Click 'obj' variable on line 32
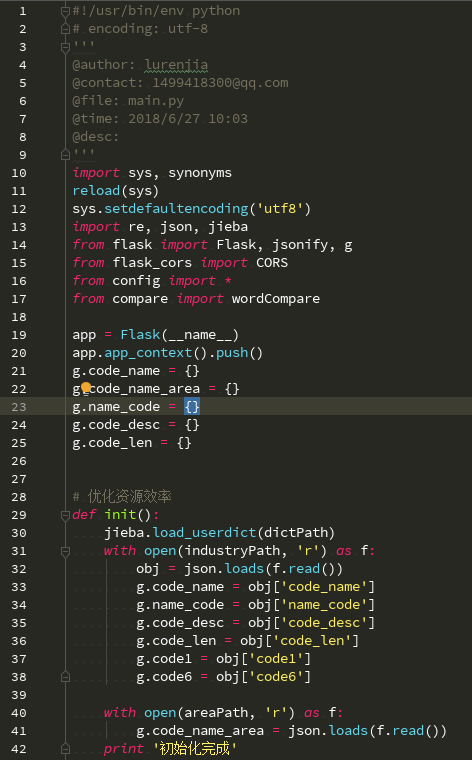The height and width of the screenshot is (760, 472). coord(148,569)
